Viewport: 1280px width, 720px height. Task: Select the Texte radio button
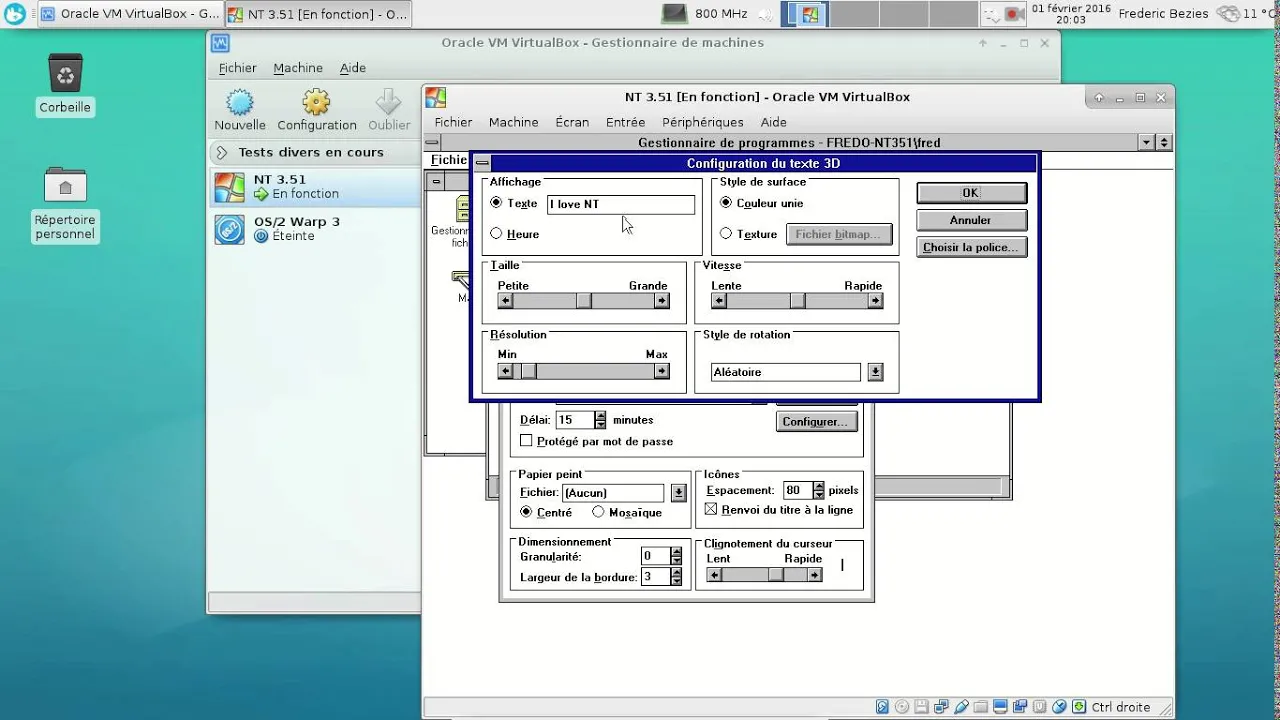coord(497,203)
